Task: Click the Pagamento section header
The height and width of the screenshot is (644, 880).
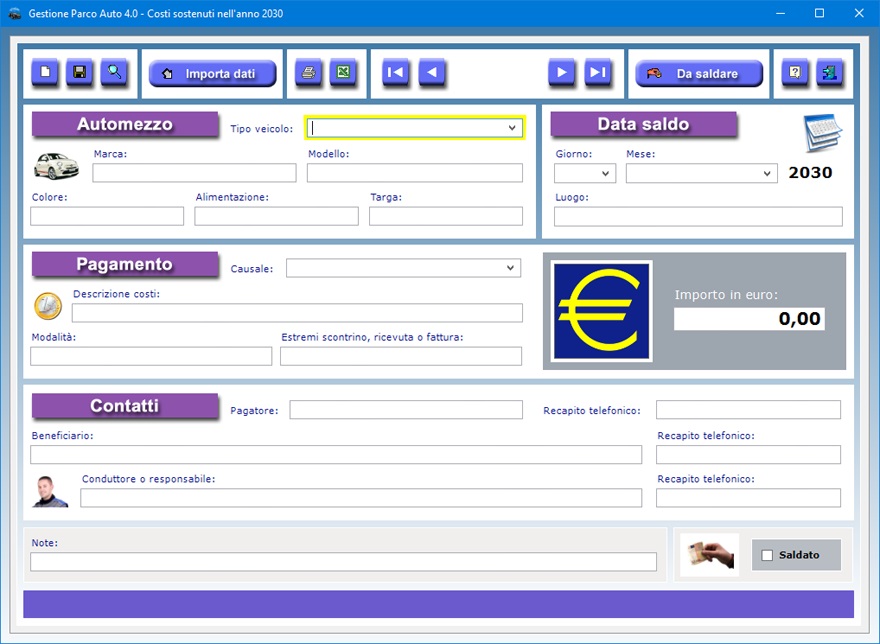Action: tap(125, 264)
